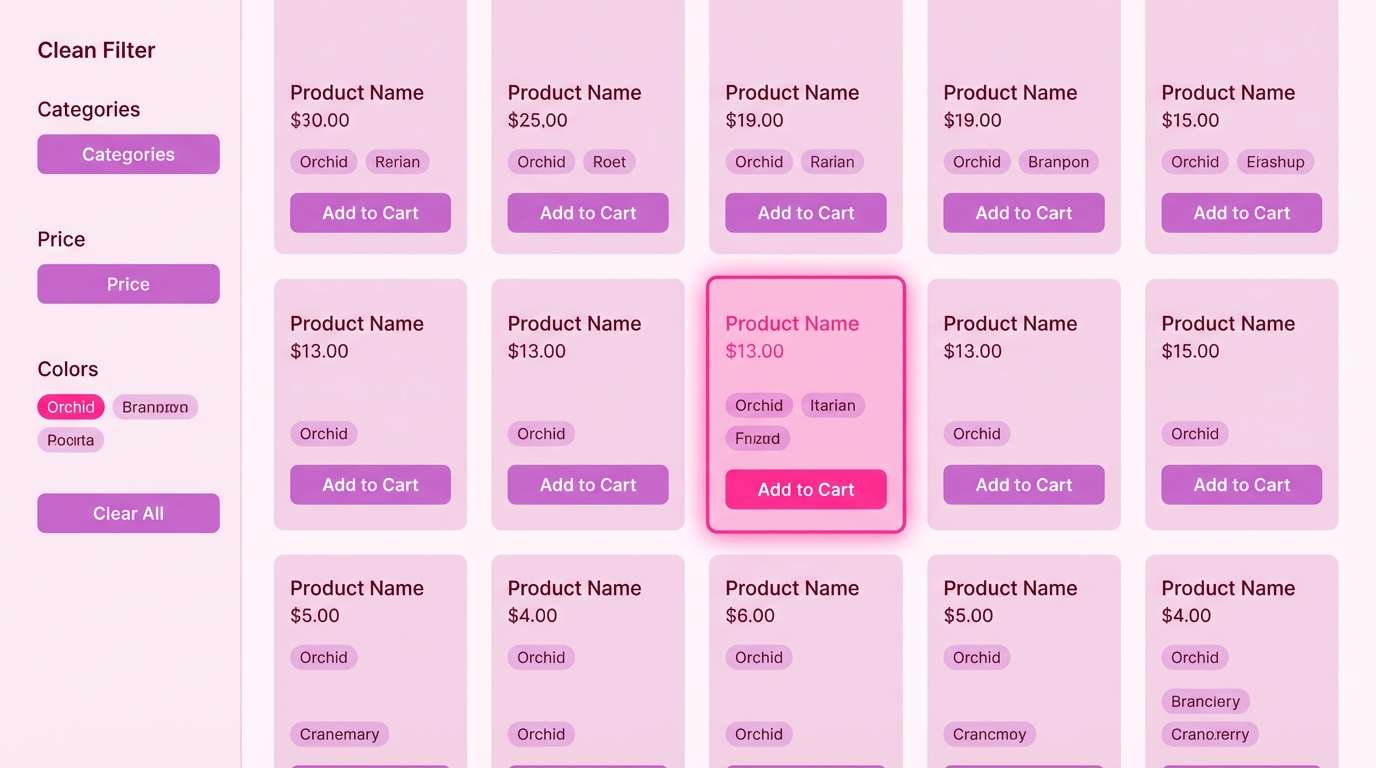Click the Fnizud tag in the highlighted card
Image resolution: width=1376 pixels, height=768 pixels.
757,438
